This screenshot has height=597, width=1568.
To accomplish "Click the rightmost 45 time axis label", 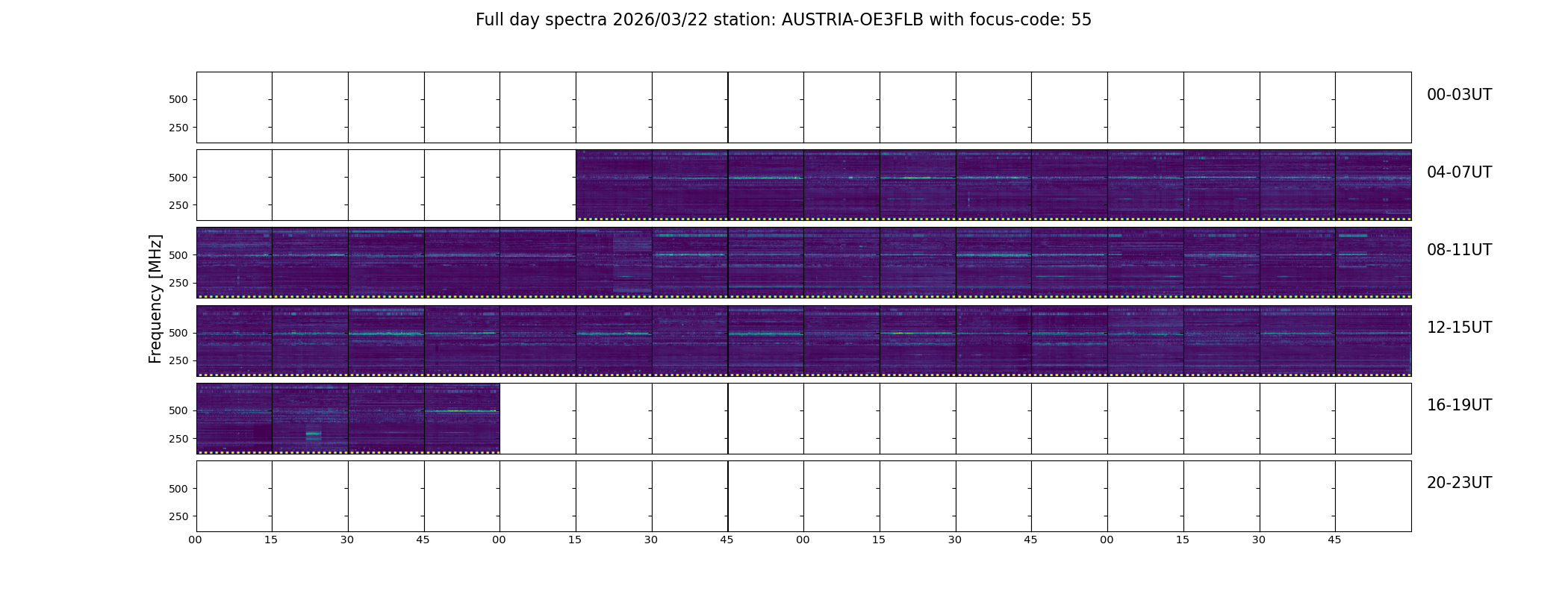I will click(1334, 540).
